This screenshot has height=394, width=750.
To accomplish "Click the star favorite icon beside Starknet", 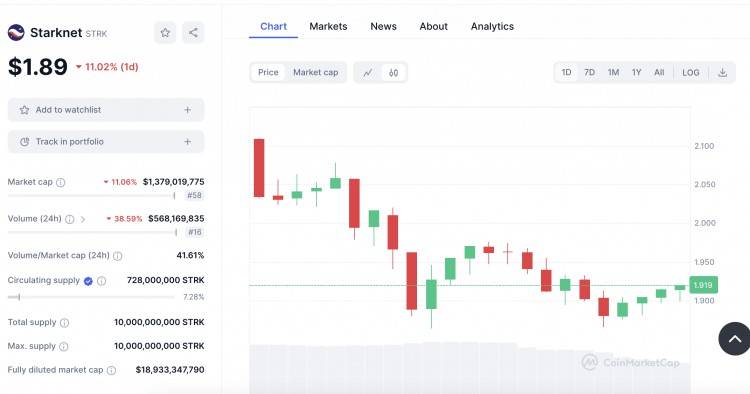I will 165,33.
